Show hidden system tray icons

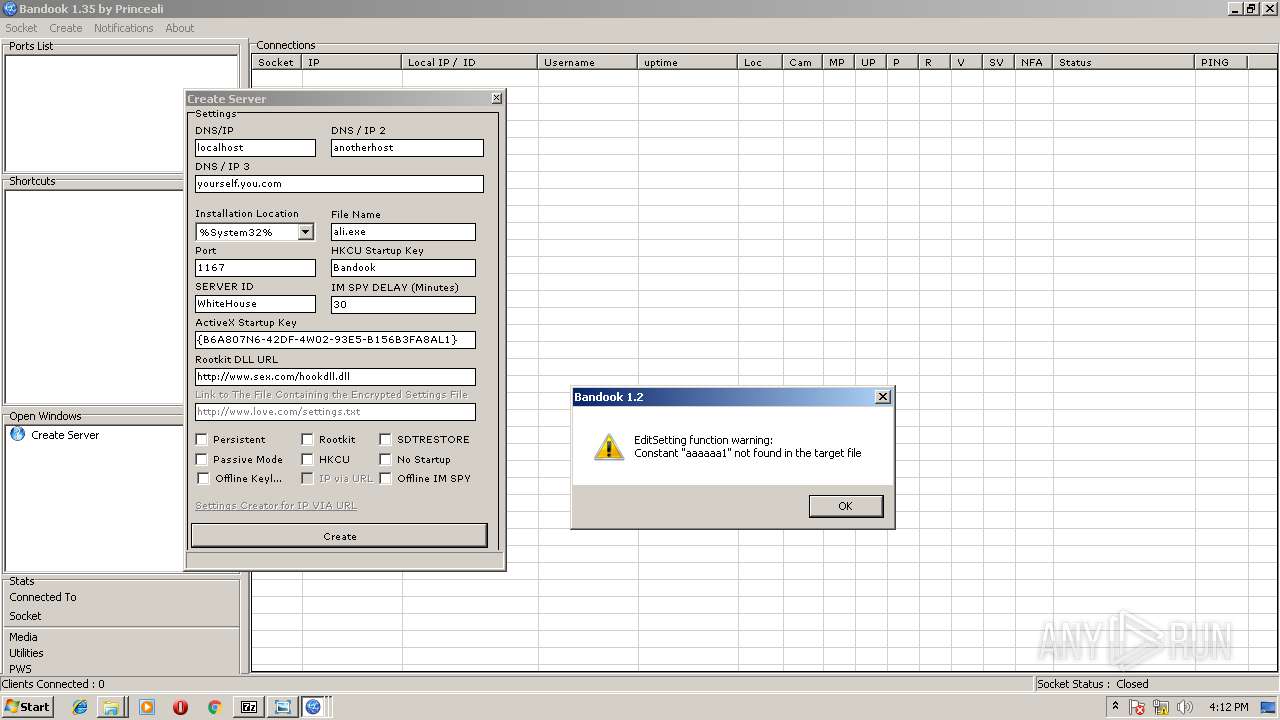point(1115,707)
